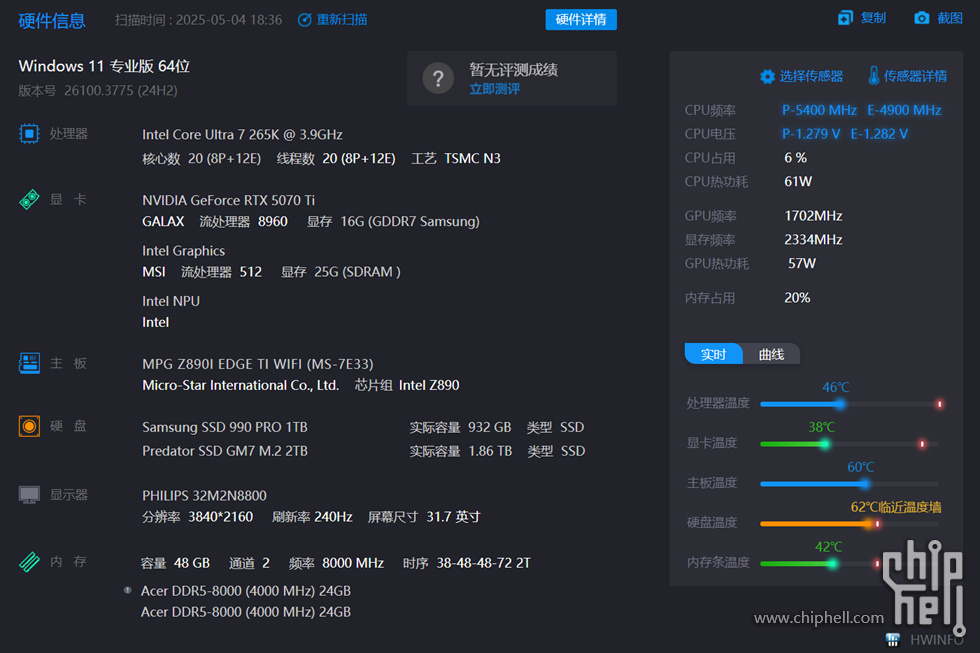Click the timing 38-48-48-72 2T value

483,563
